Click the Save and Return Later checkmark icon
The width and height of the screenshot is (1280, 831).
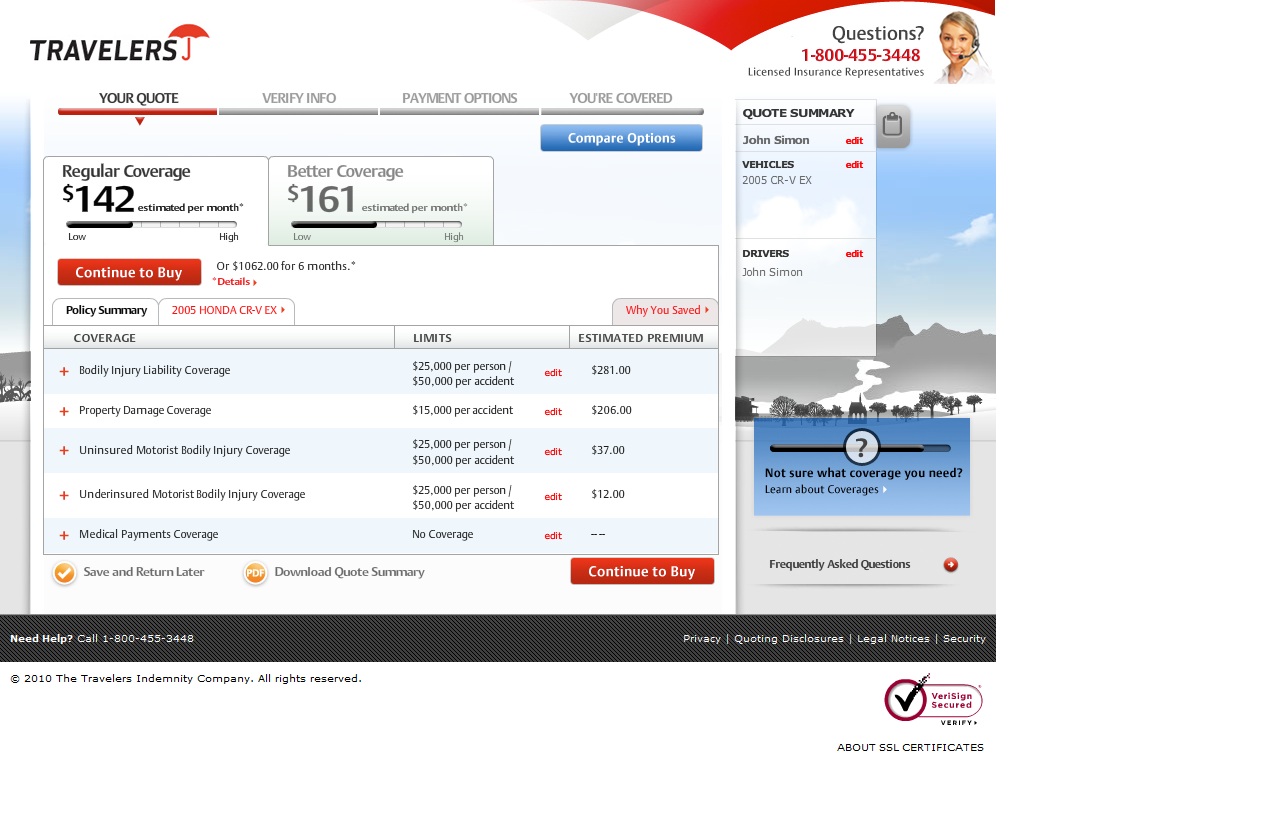(65, 573)
